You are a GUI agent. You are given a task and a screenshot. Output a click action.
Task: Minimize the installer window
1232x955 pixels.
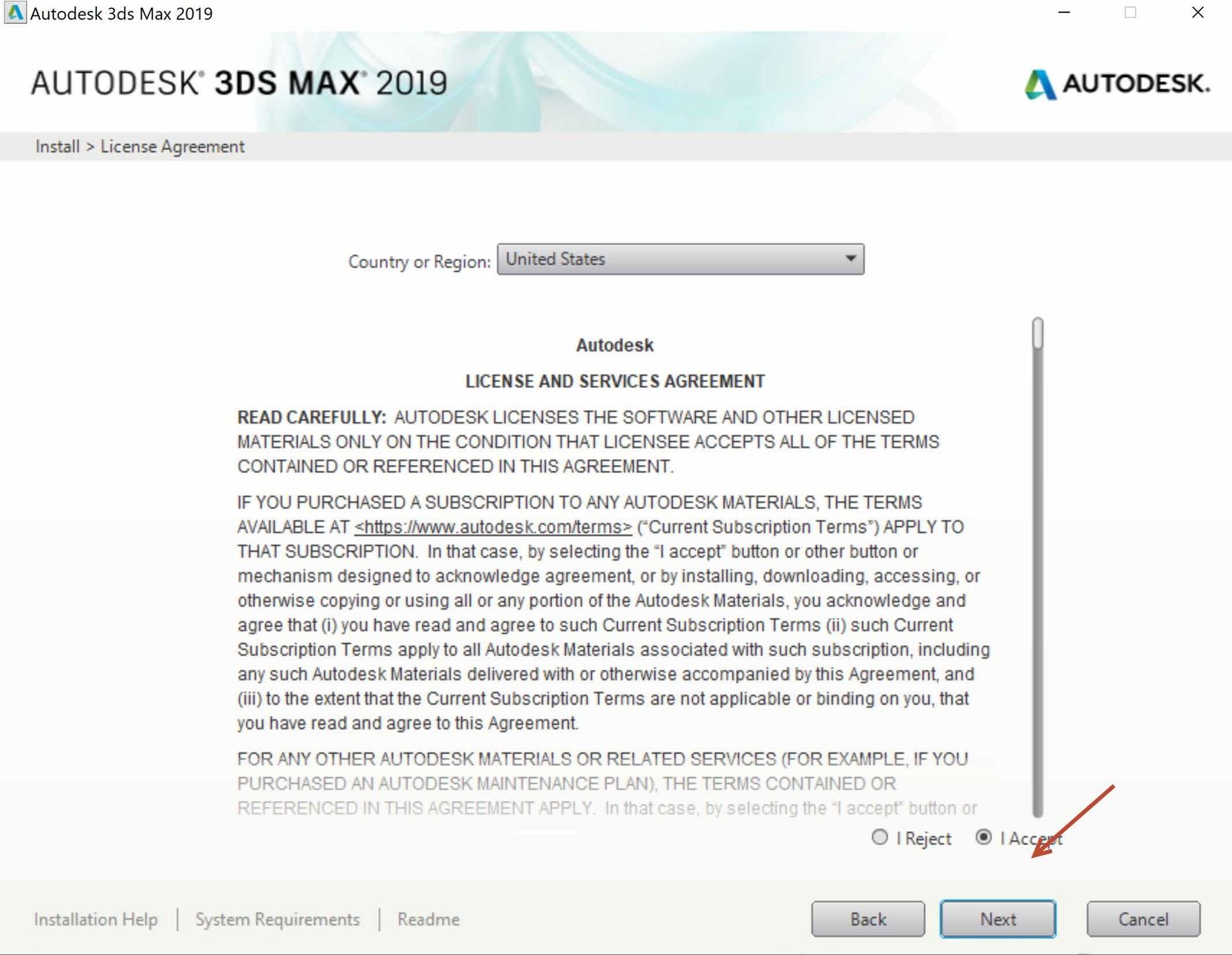tap(1064, 12)
